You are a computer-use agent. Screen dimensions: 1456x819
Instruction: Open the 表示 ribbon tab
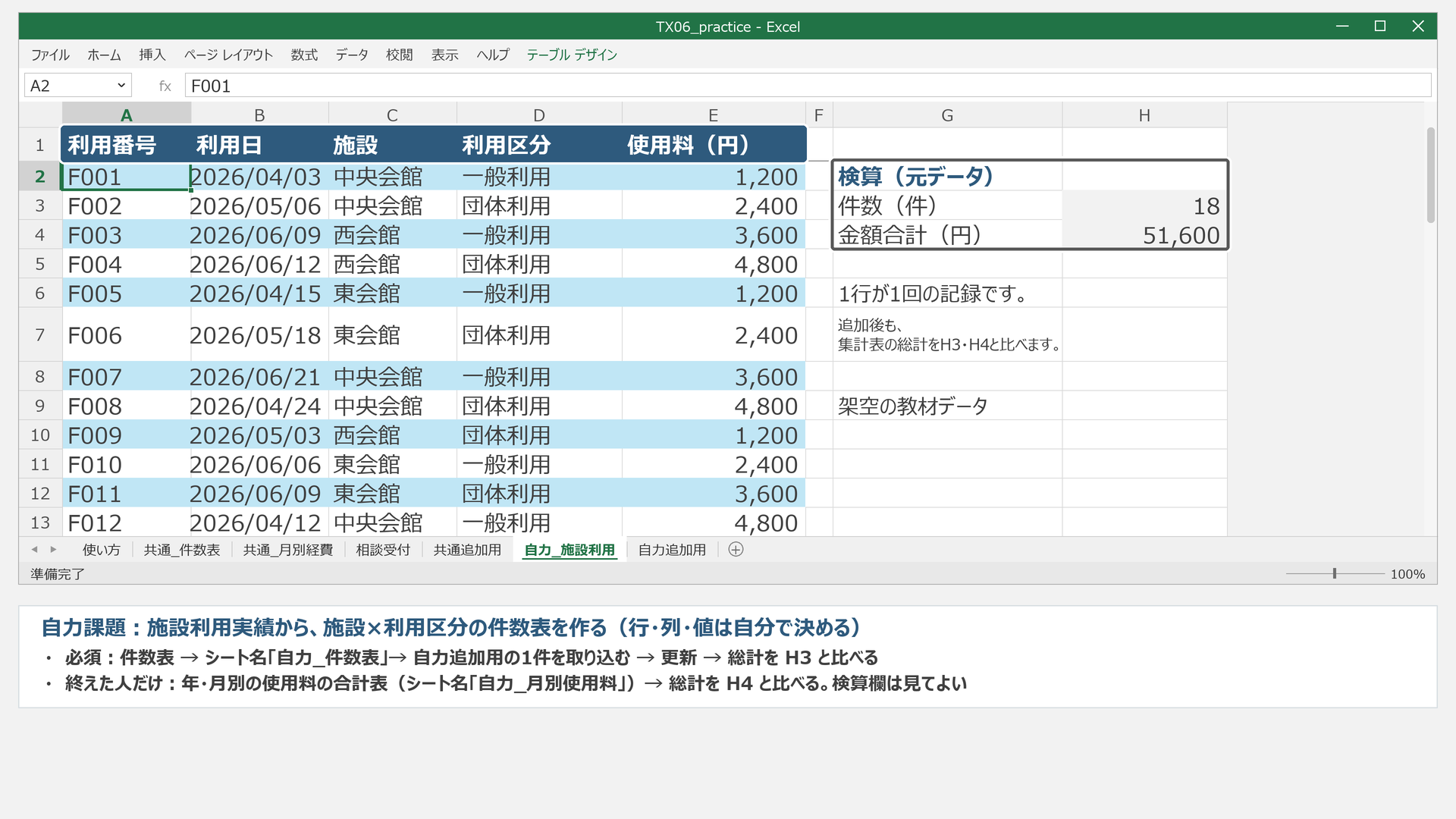[x=444, y=55]
